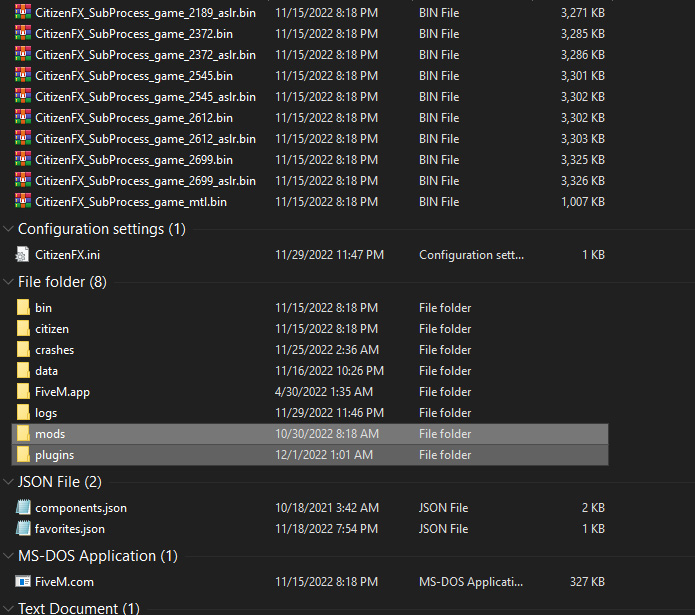Viewport: 695px width, 615px height.
Task: Collapse the JSON File group
Action: [x=9, y=482]
